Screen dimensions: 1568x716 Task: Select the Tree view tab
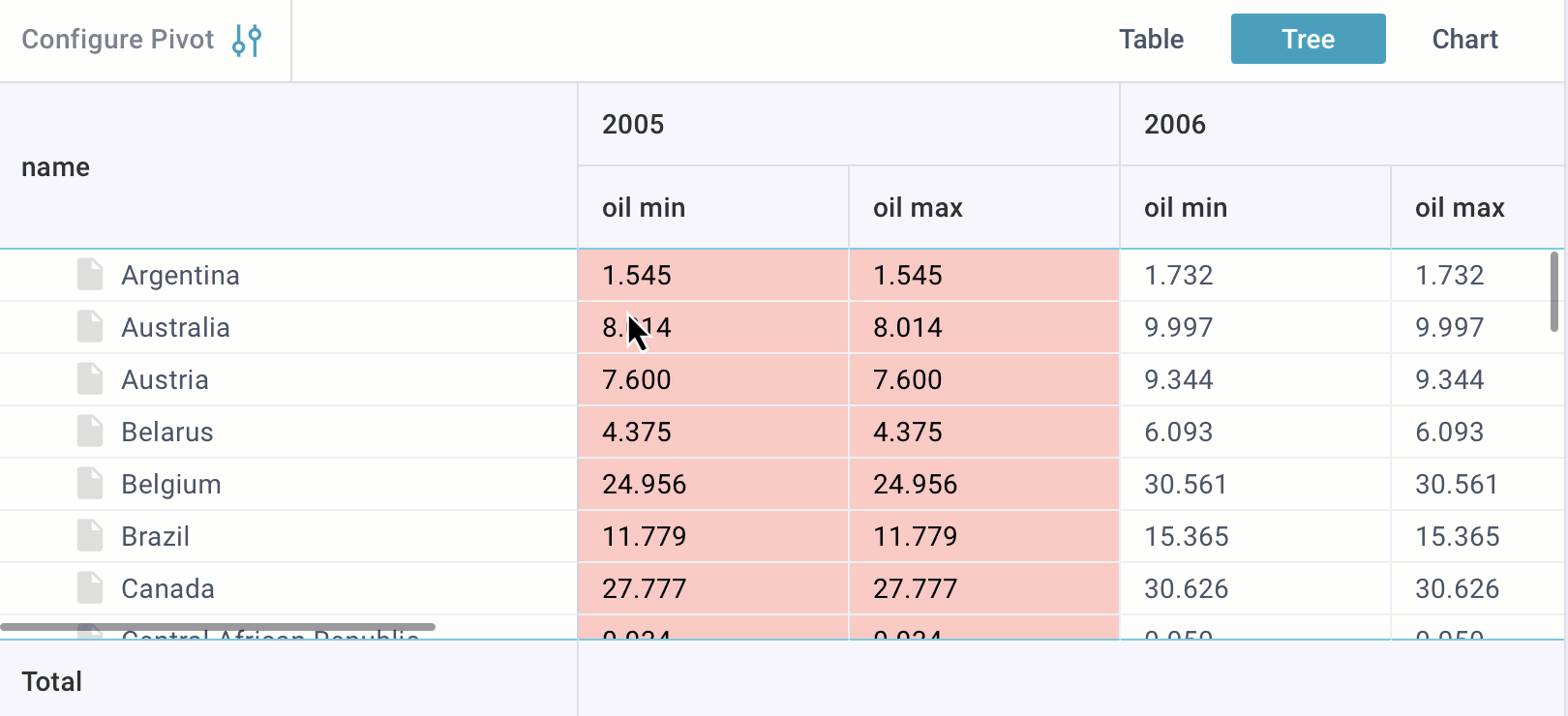pos(1308,40)
